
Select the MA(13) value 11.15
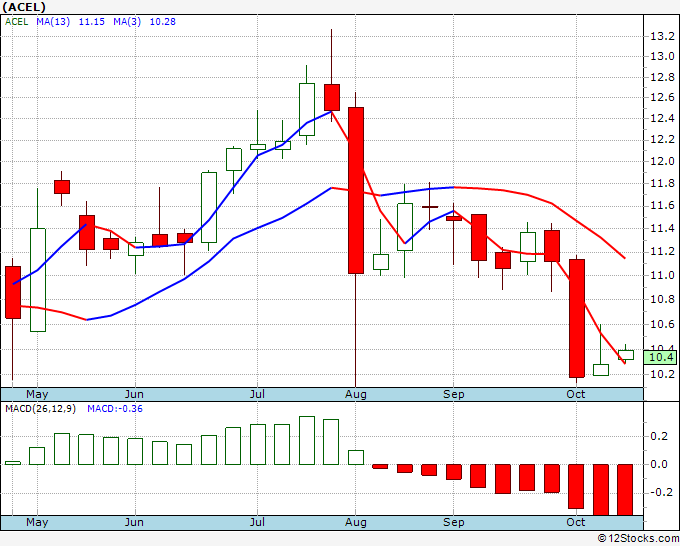[x=92, y=21]
